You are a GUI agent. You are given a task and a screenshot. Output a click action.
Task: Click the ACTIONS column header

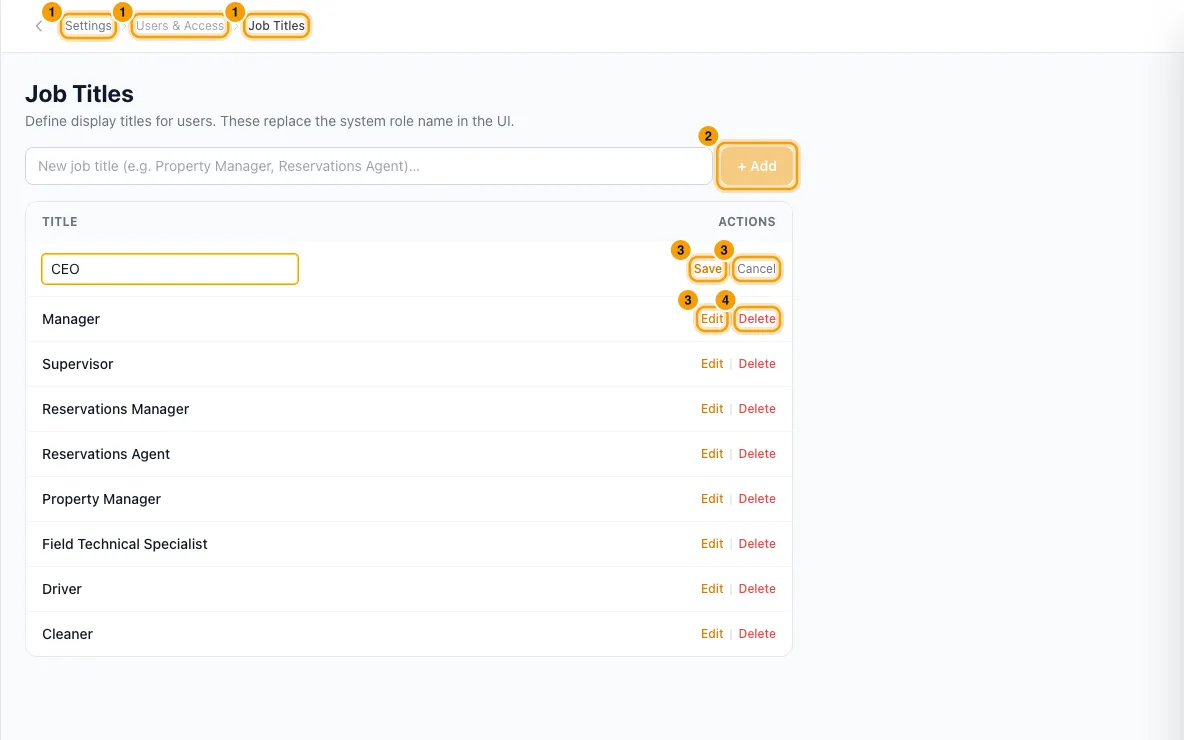coord(747,222)
